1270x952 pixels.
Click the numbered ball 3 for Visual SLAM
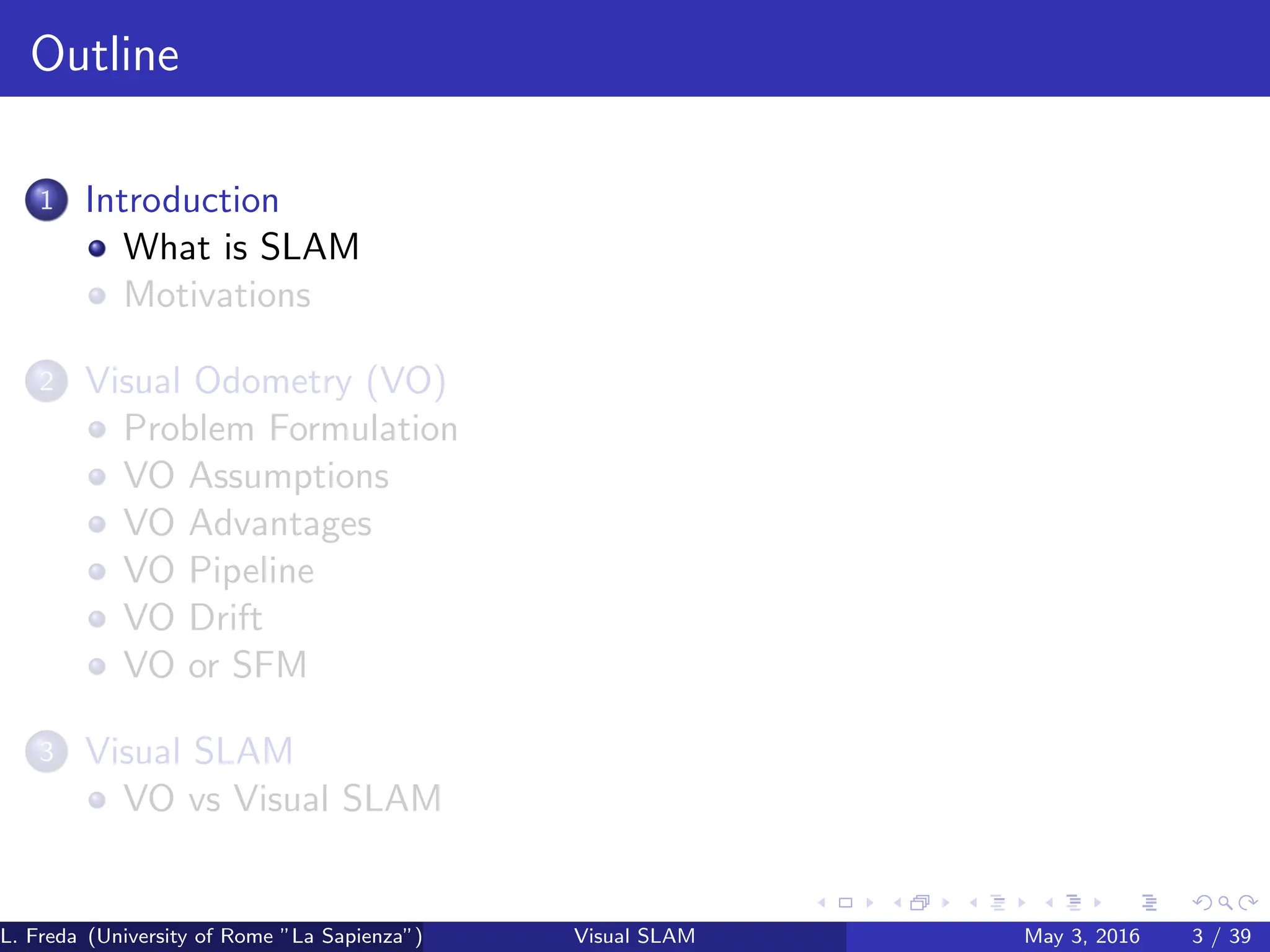click(47, 751)
